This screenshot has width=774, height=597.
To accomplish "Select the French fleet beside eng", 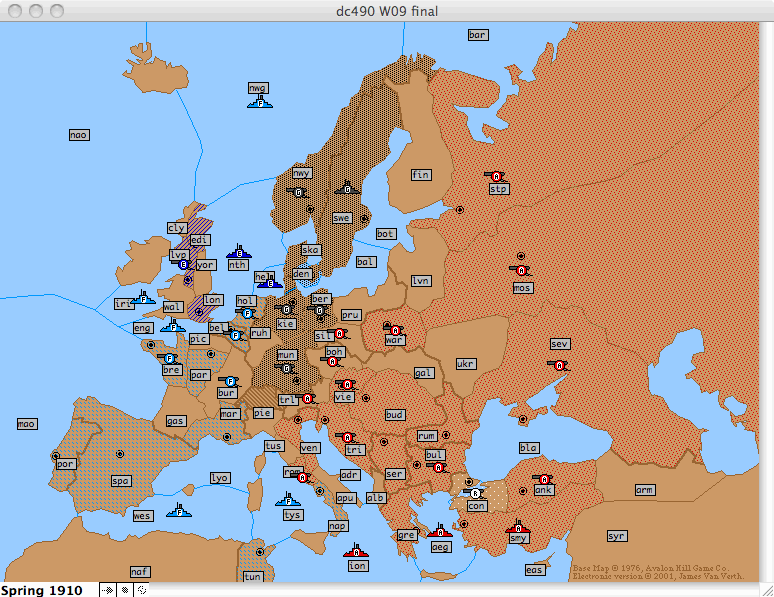I will pyautogui.click(x=173, y=326).
